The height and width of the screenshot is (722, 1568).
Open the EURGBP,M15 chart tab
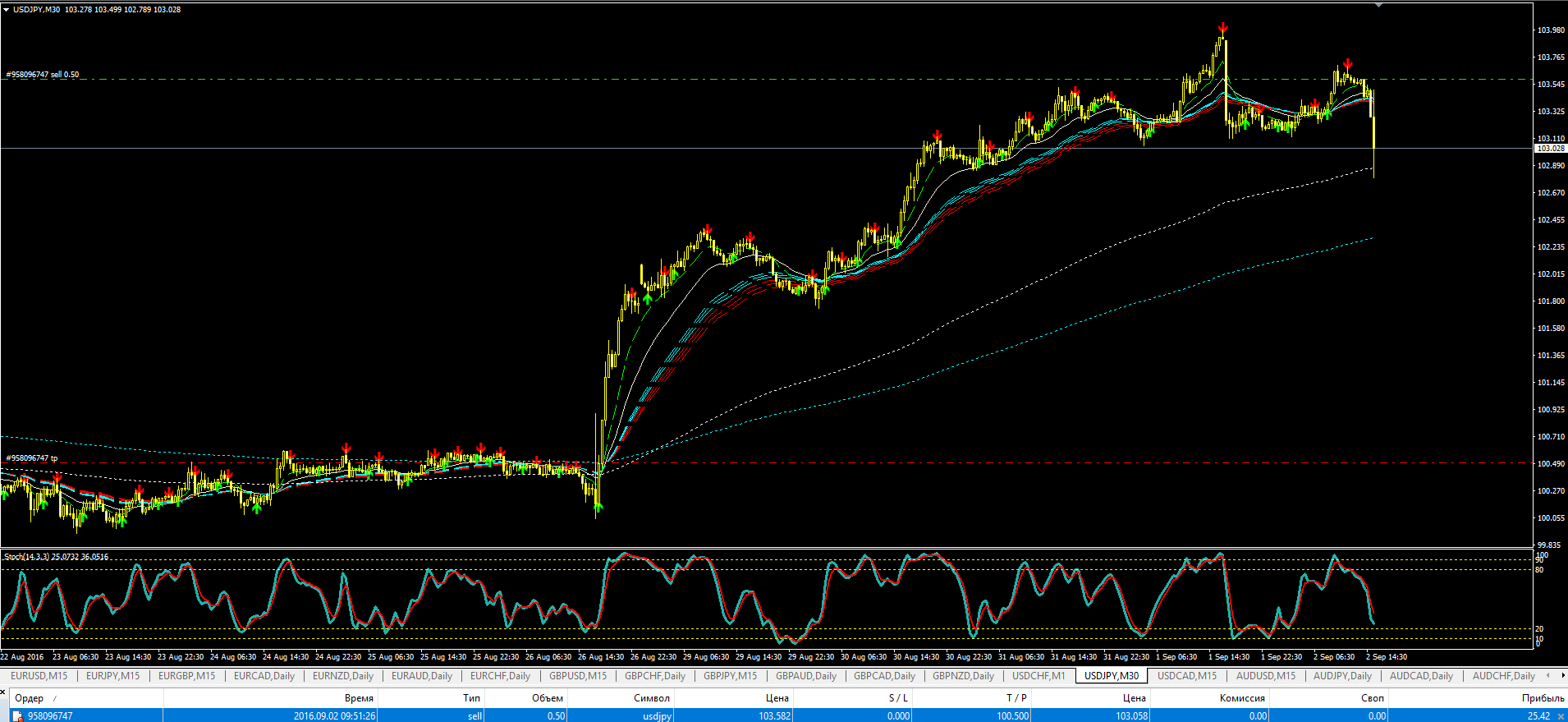186,676
